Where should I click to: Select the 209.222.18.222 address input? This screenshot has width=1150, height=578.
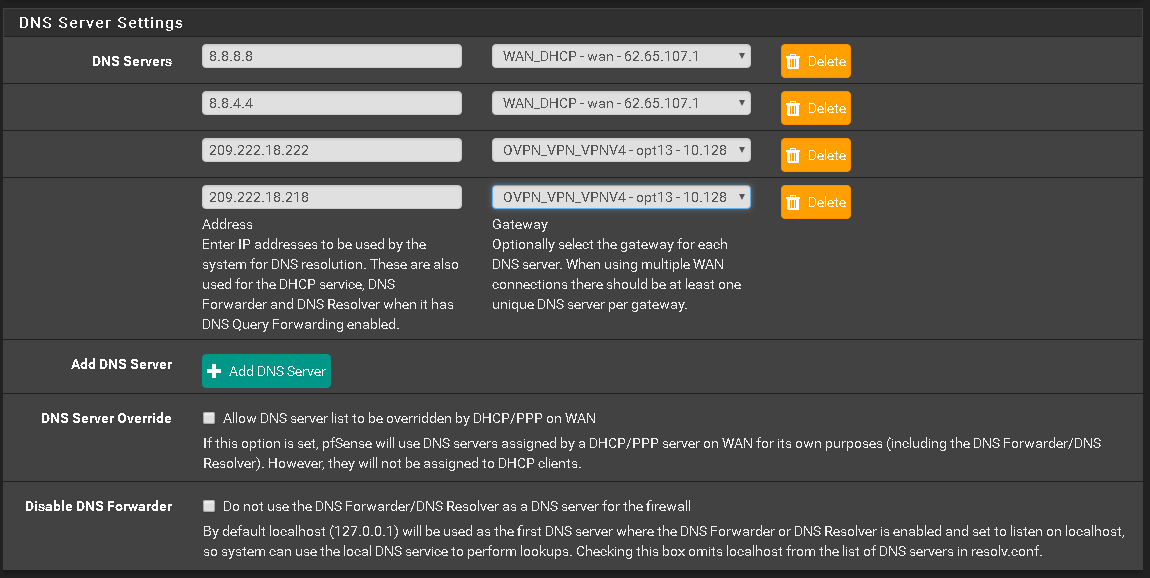point(331,150)
